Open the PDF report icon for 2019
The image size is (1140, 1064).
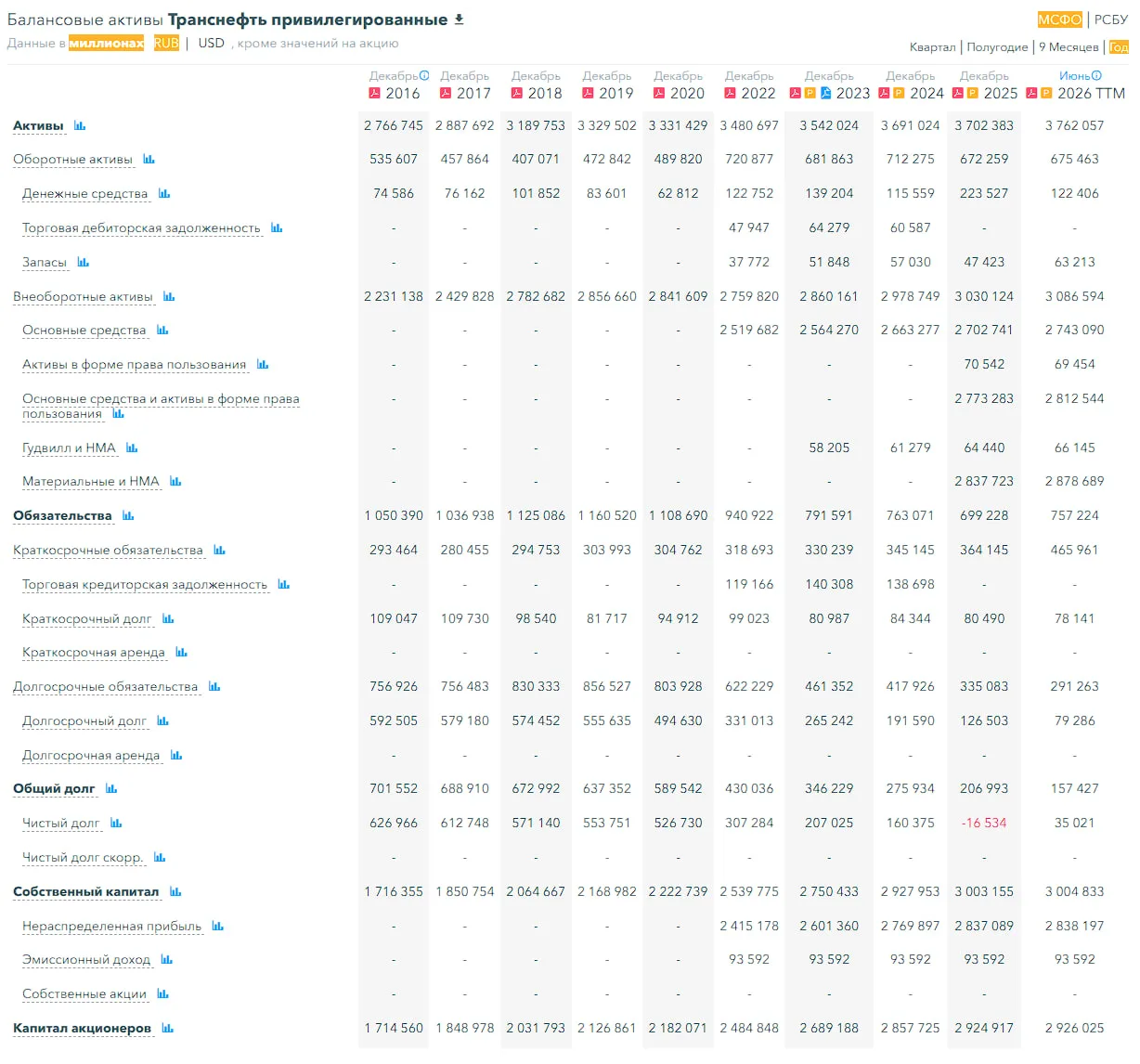[588, 93]
